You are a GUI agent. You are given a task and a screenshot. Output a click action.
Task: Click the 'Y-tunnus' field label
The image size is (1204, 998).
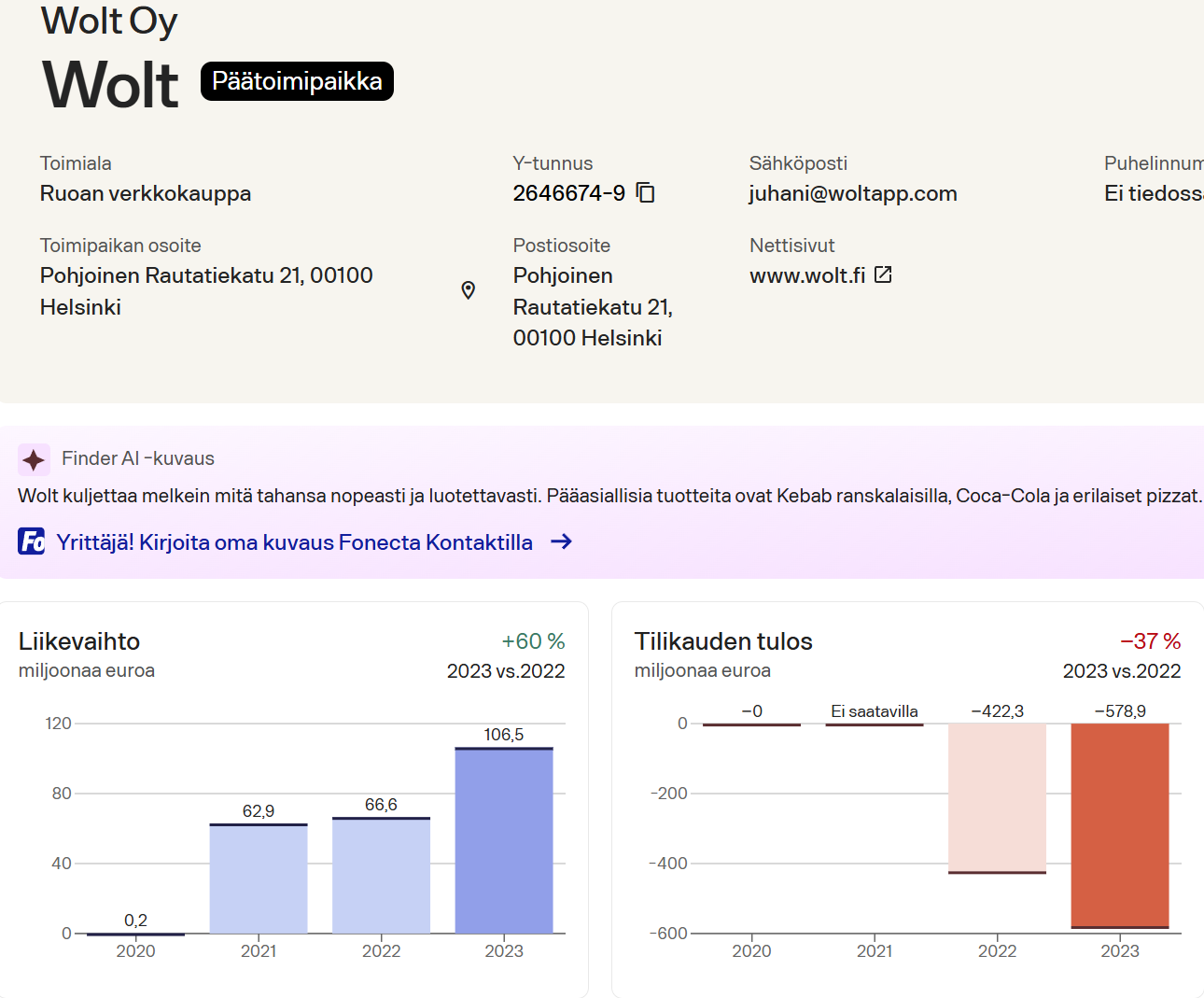tap(553, 163)
